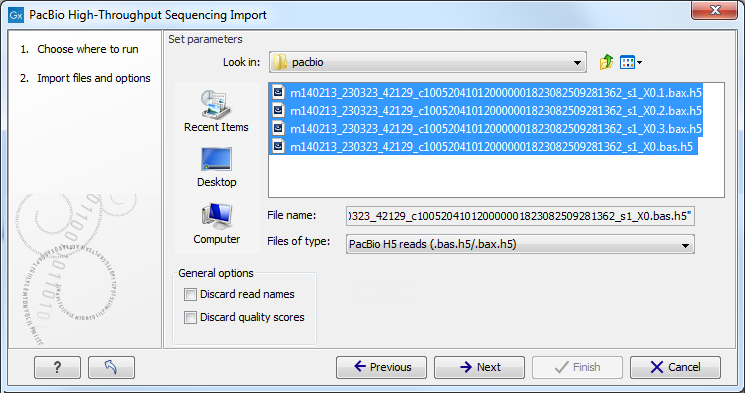745x393 pixels.
Task: Open the Computer shortcut
Action: (x=216, y=224)
